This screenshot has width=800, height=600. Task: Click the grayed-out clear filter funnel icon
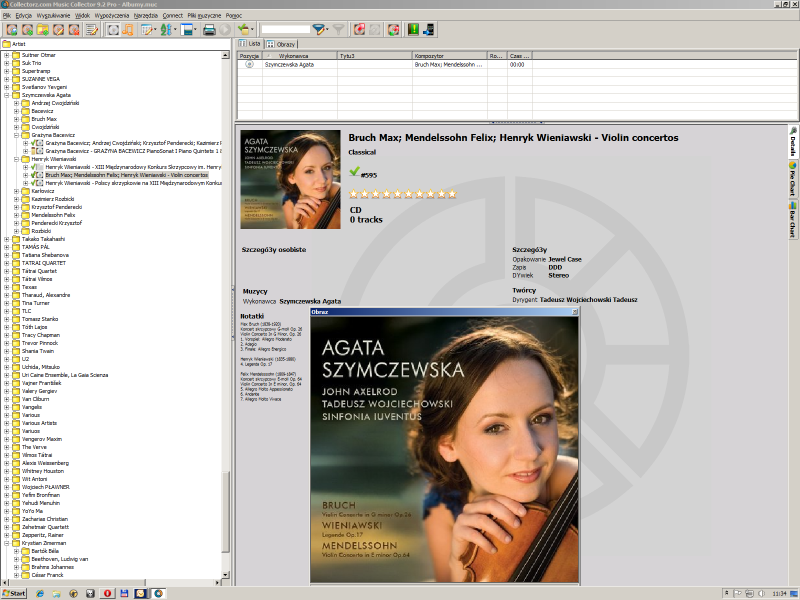click(338, 30)
